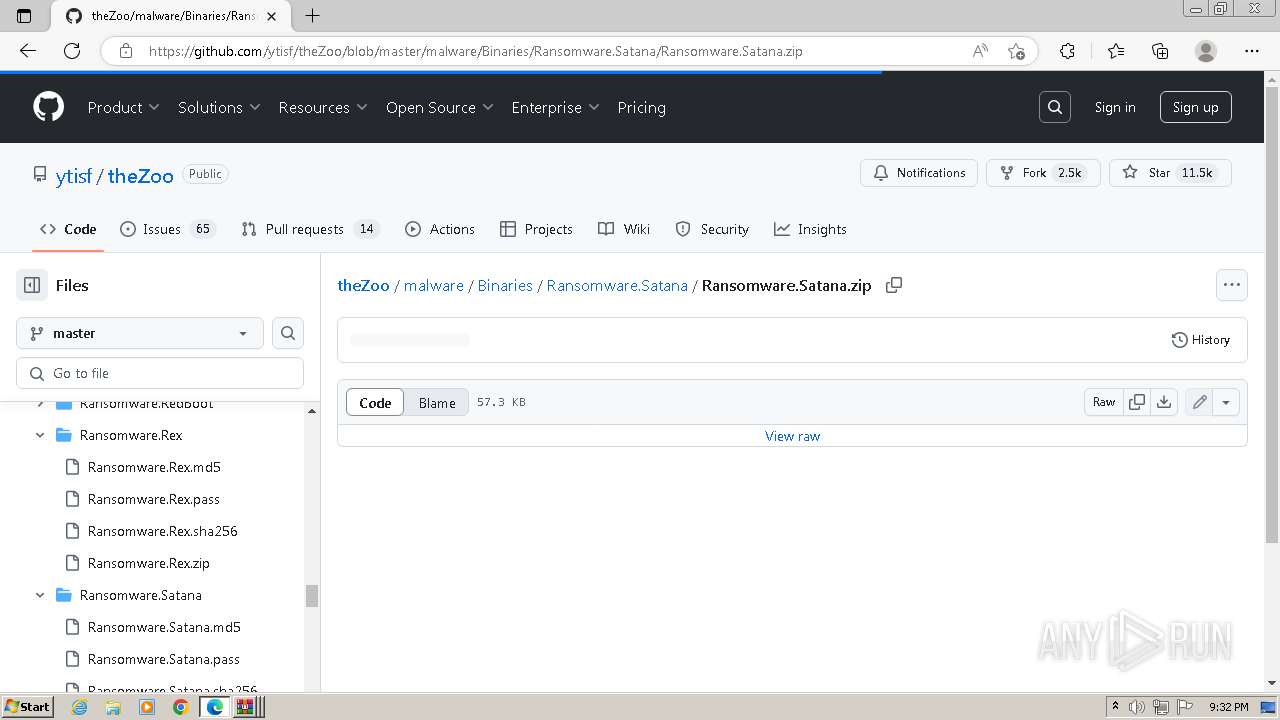Click the browser address bar URL
The height and width of the screenshot is (720, 1280).
[475, 51]
